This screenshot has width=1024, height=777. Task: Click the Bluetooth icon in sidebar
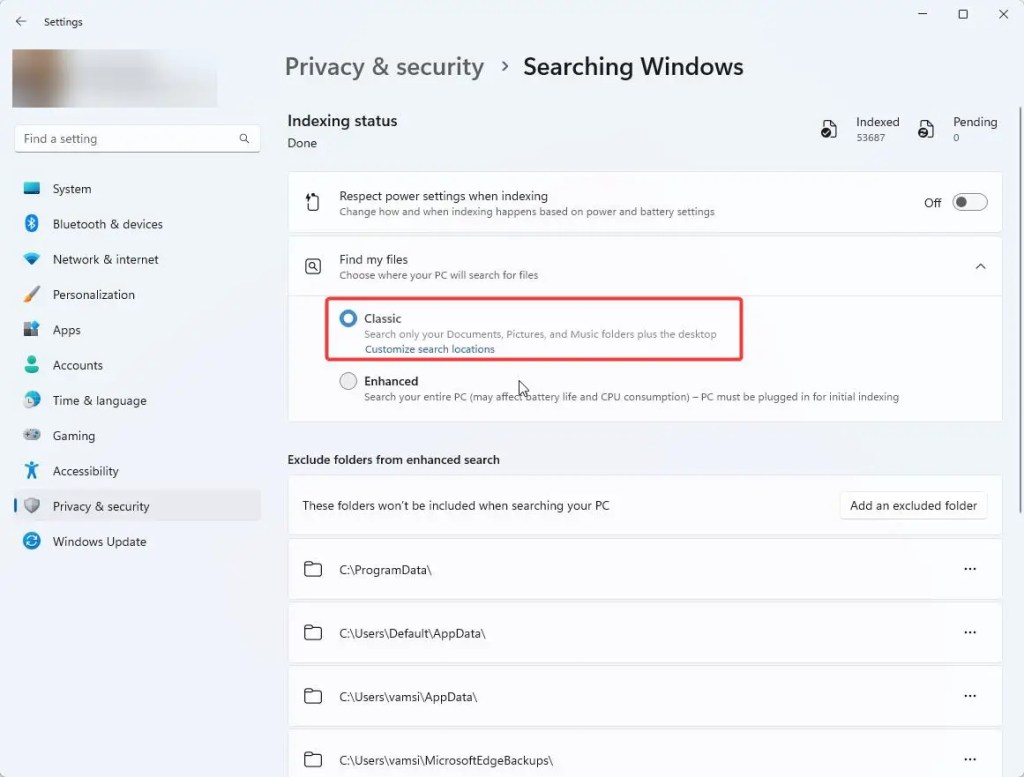pos(31,223)
